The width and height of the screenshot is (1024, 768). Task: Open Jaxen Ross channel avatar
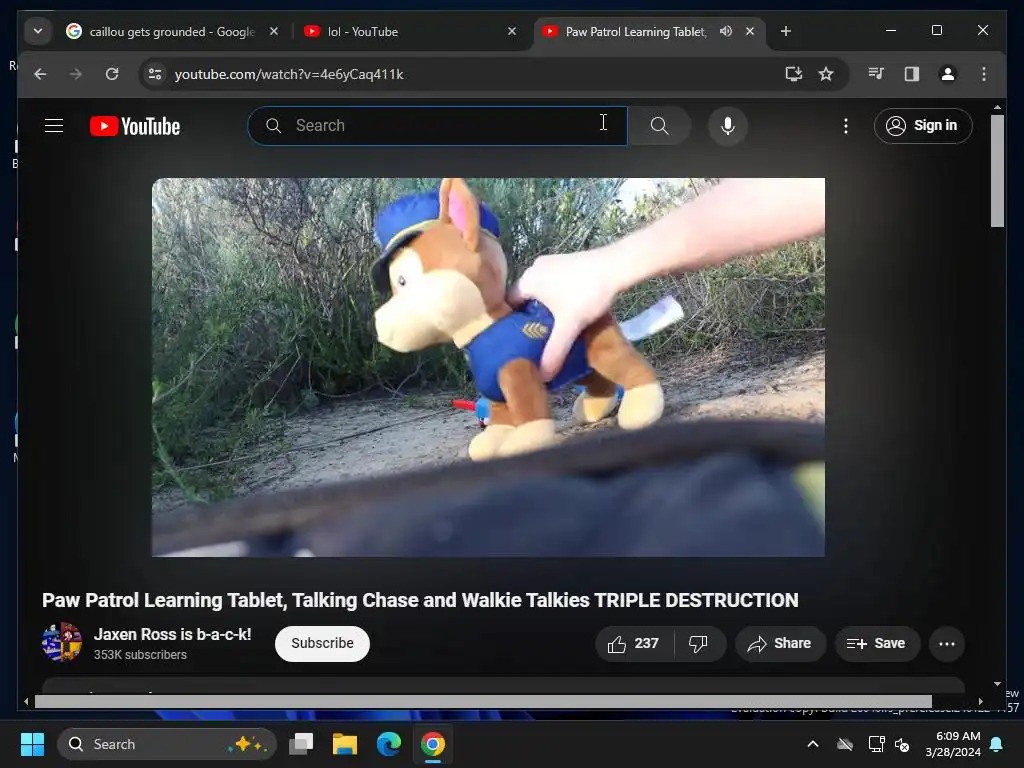(62, 643)
